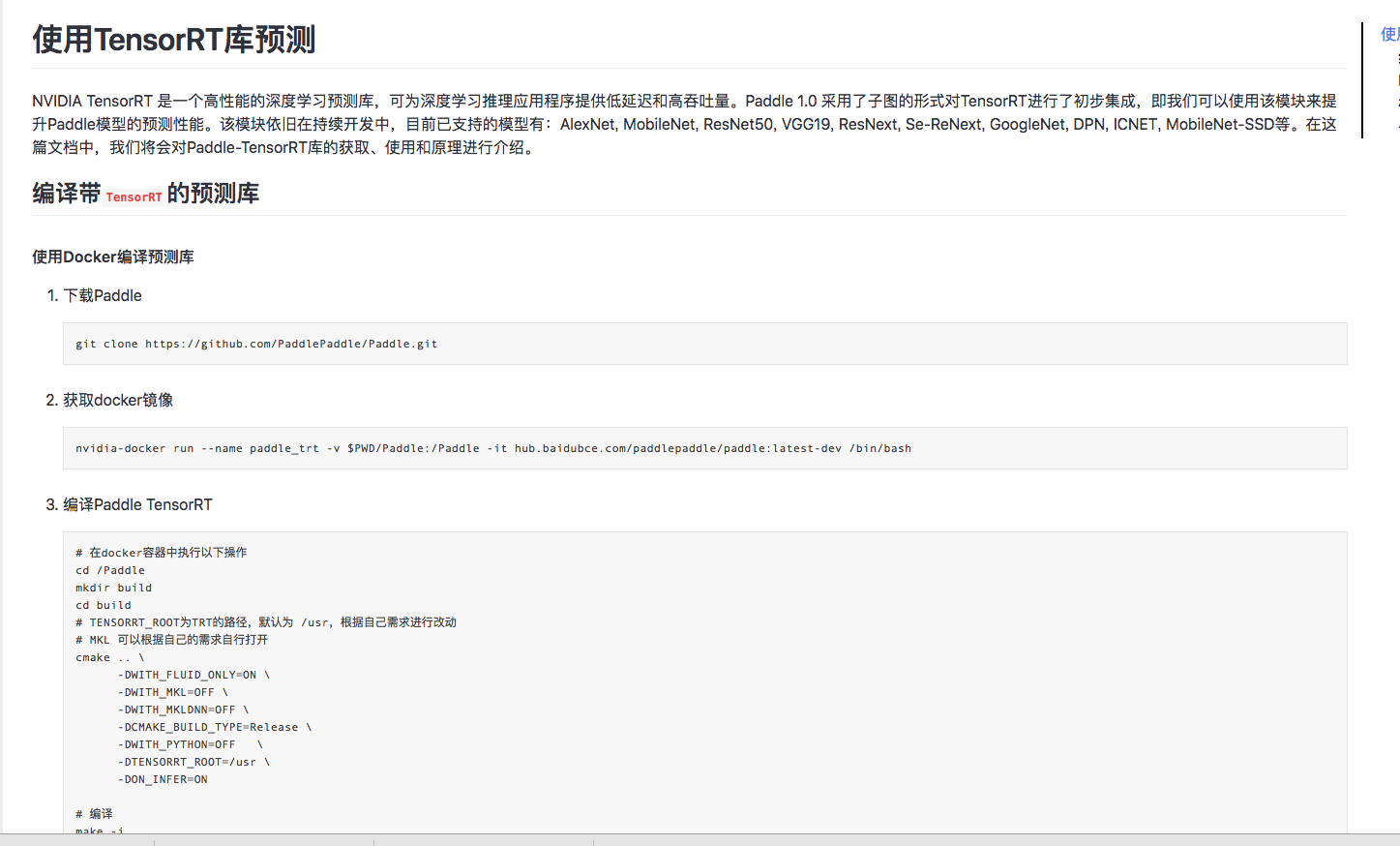Click the MKL 可以根据自己的需求自行打开 comment
This screenshot has width=1400, height=846.
tap(172, 640)
